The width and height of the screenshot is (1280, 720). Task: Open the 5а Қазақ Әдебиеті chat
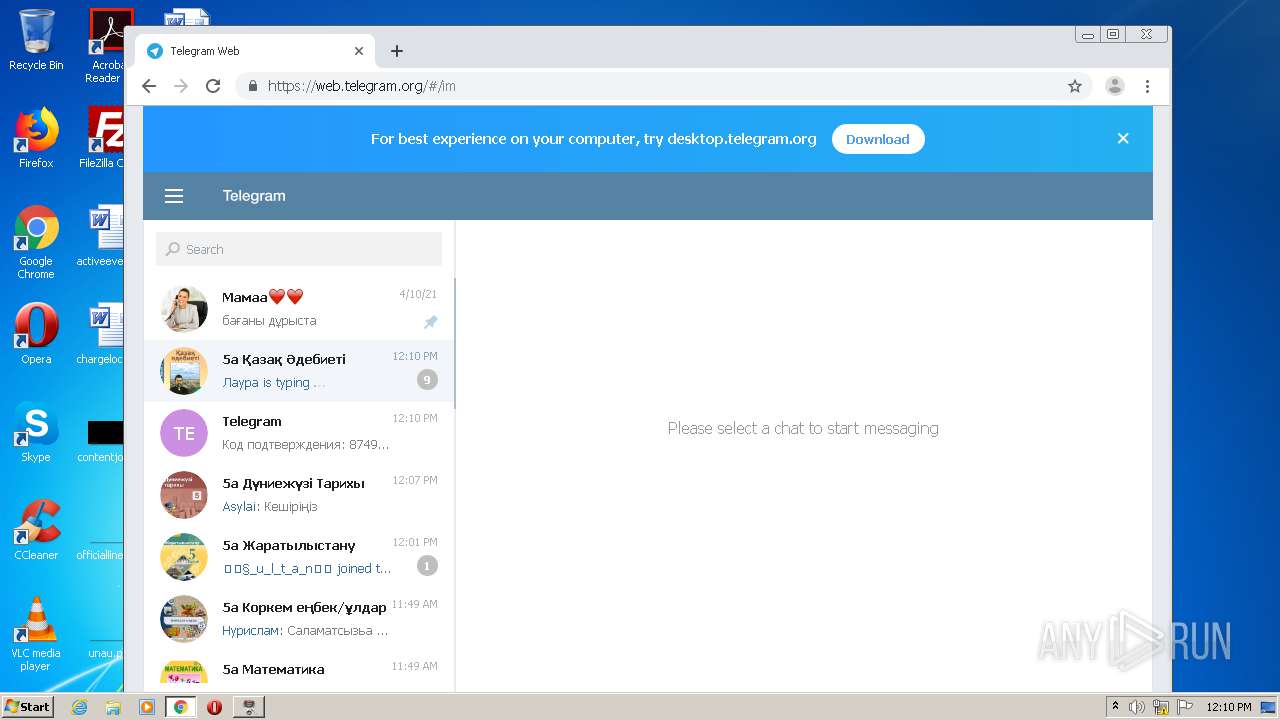(299, 371)
